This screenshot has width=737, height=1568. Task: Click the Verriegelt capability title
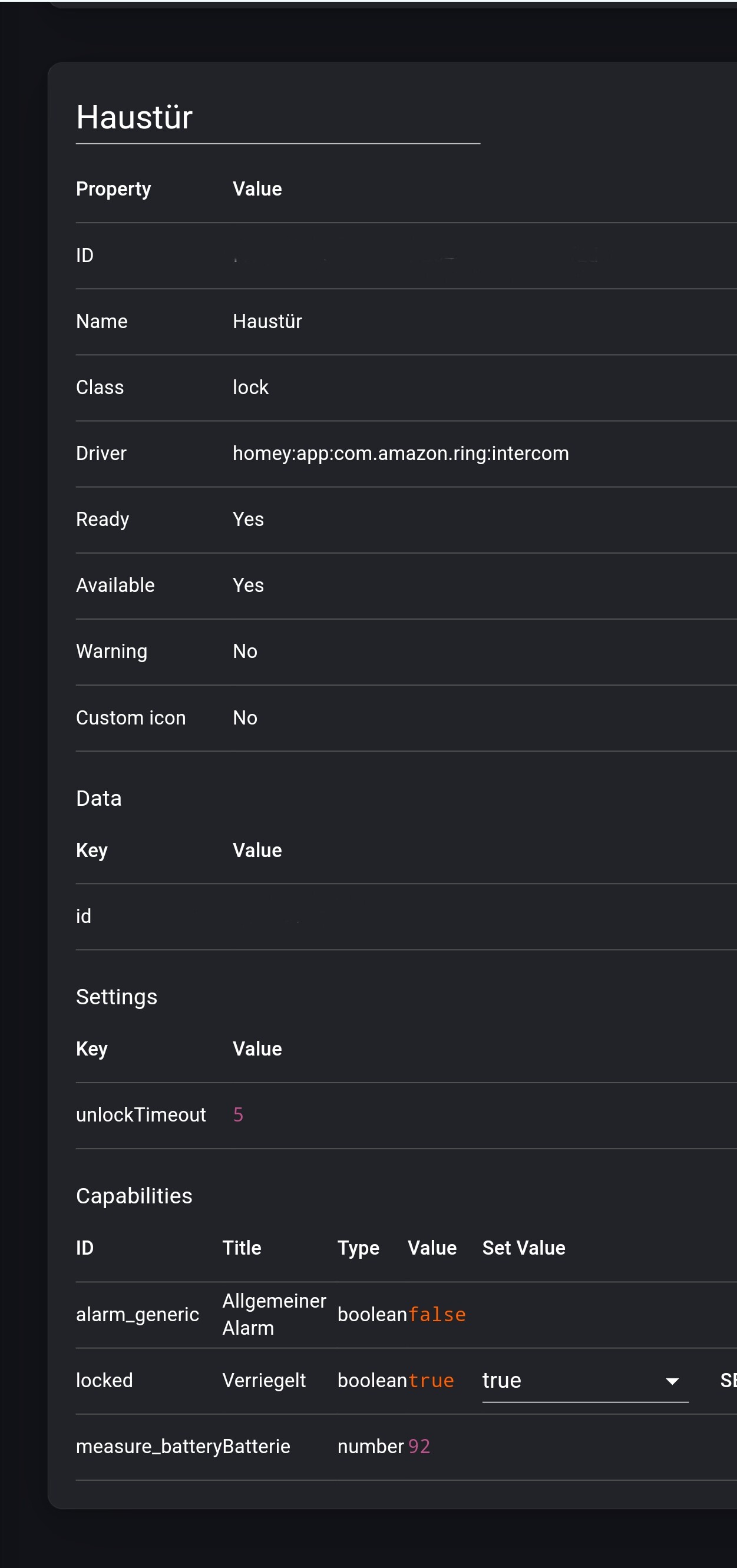coord(263,1381)
